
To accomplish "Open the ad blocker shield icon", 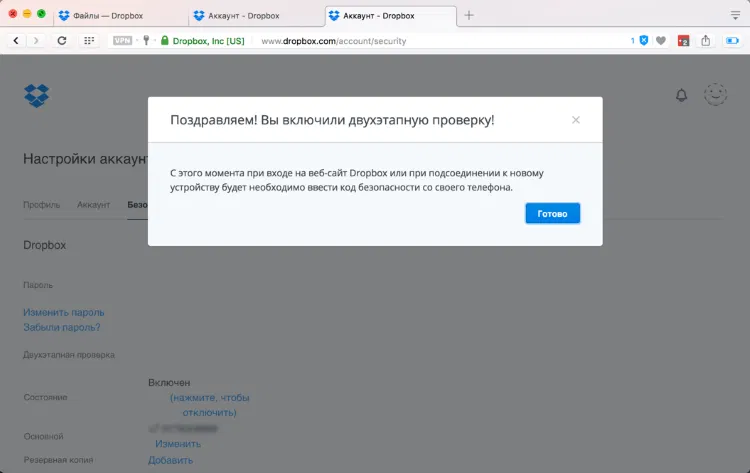I will (x=644, y=41).
